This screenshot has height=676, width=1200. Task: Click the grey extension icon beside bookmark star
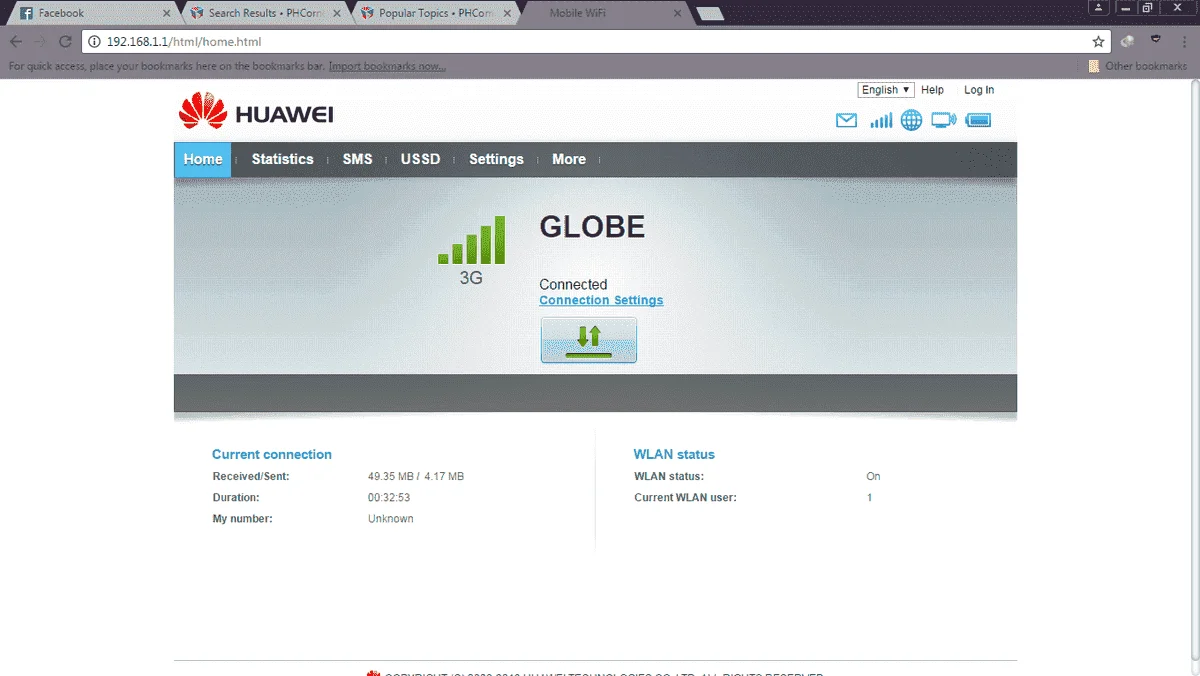[x=1127, y=42]
